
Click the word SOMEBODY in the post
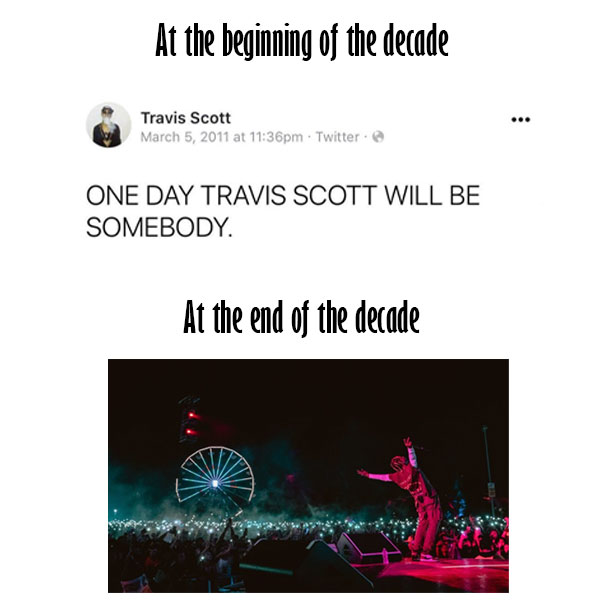157,227
